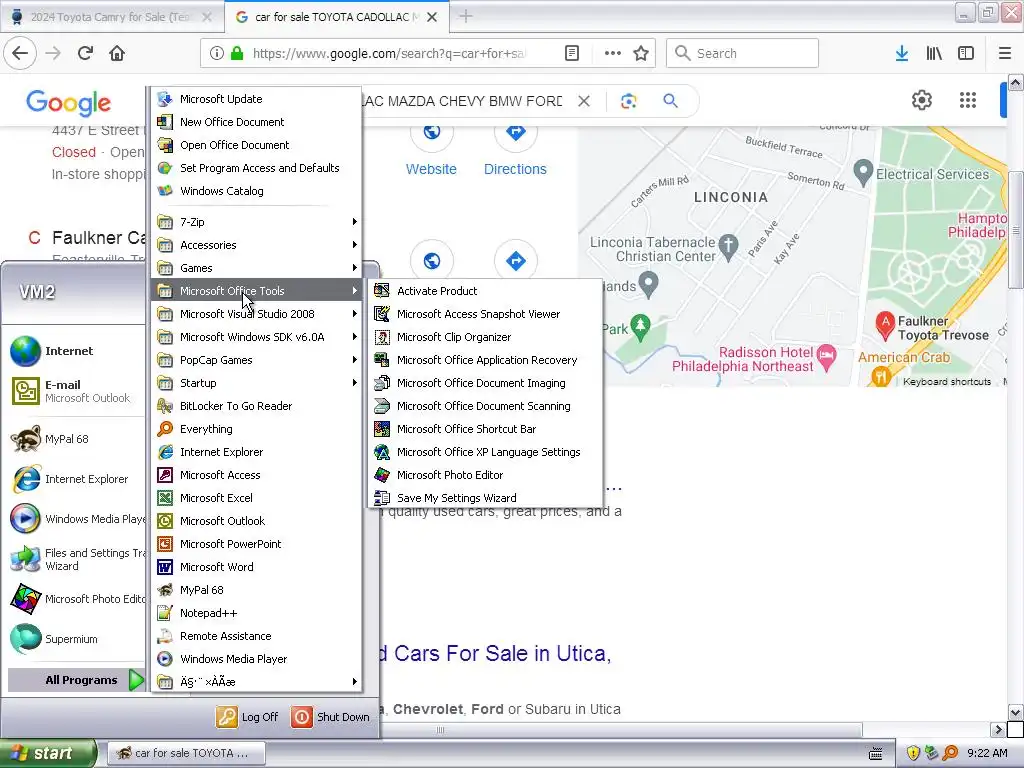Image resolution: width=1024 pixels, height=768 pixels.
Task: Open BitLocker To Go Reader
Action: point(257,406)
